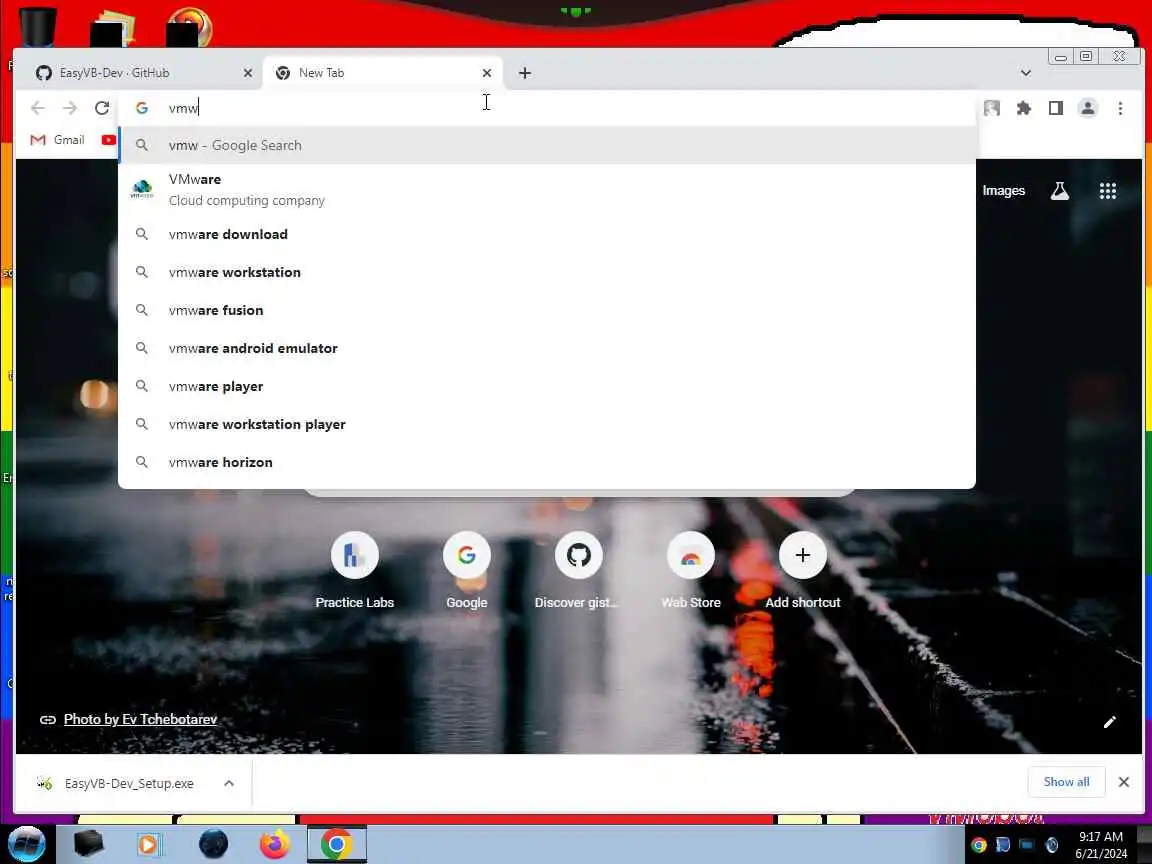
Task: Open a new tab with plus button
Action: pyautogui.click(x=525, y=73)
